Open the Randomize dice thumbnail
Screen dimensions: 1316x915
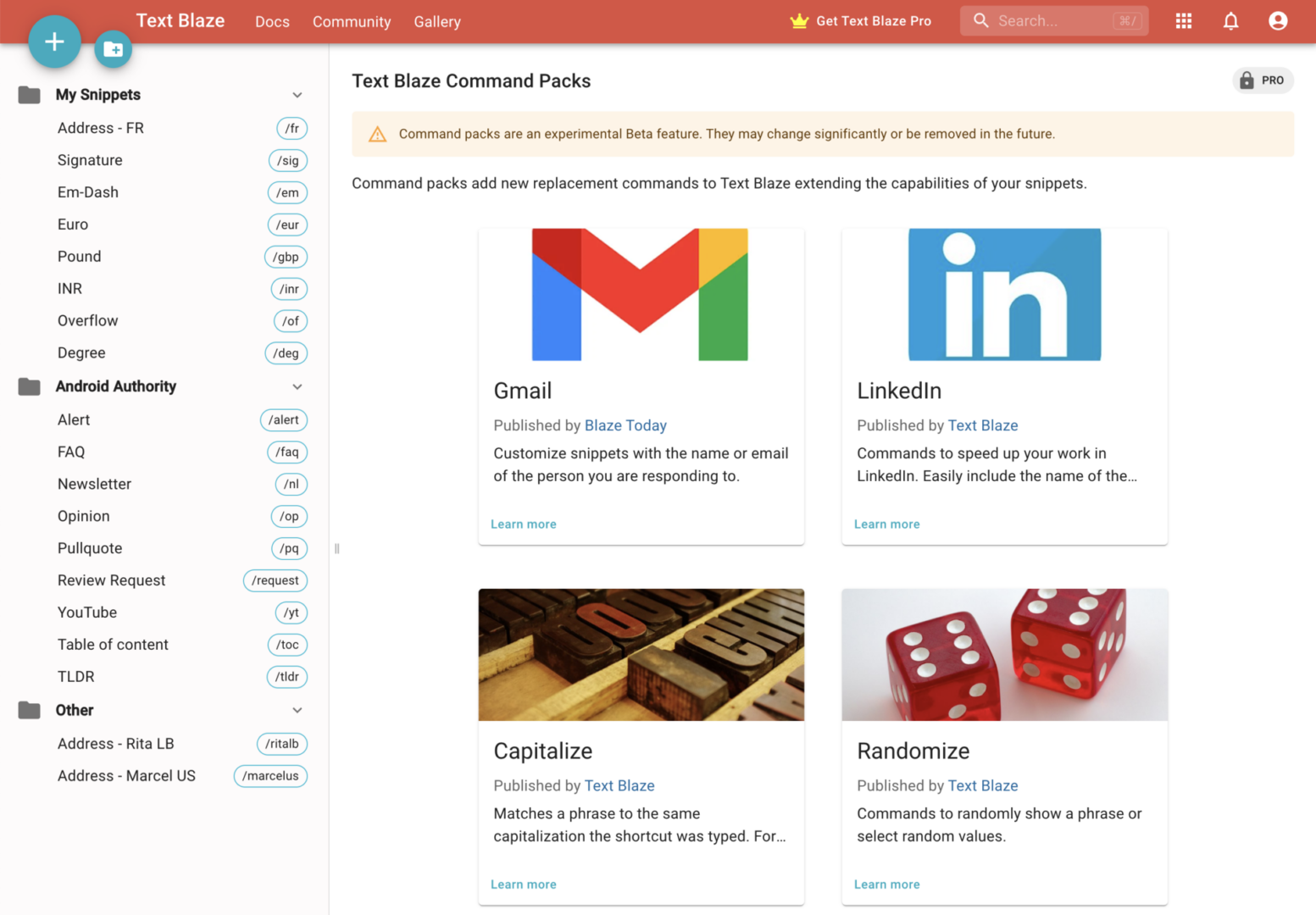1004,655
